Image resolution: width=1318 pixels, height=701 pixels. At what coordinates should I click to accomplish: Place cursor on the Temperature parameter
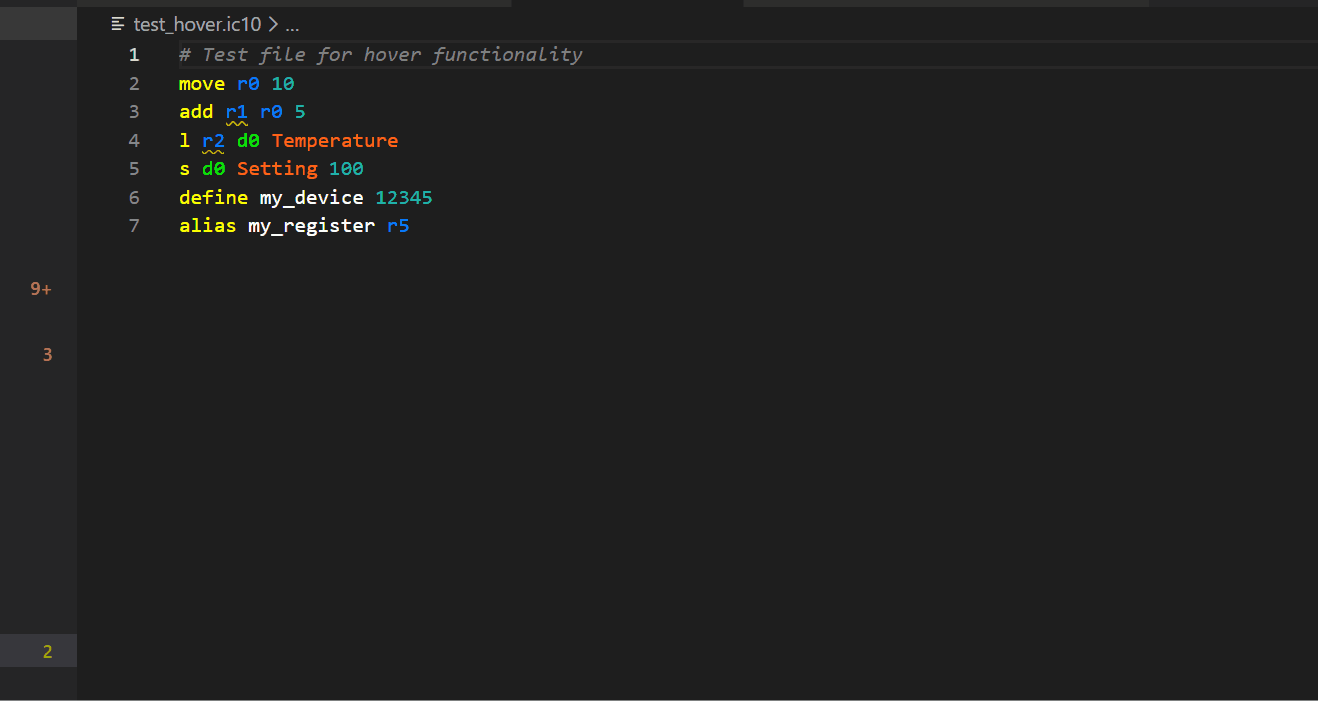(334, 140)
